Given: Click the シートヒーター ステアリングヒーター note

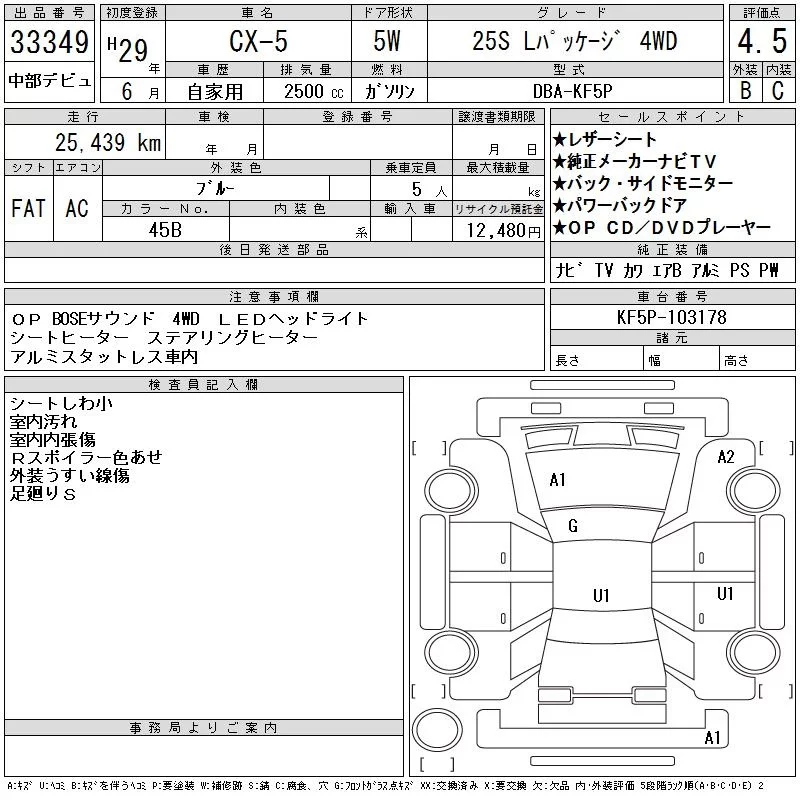Looking at the screenshot, I should point(163,338).
